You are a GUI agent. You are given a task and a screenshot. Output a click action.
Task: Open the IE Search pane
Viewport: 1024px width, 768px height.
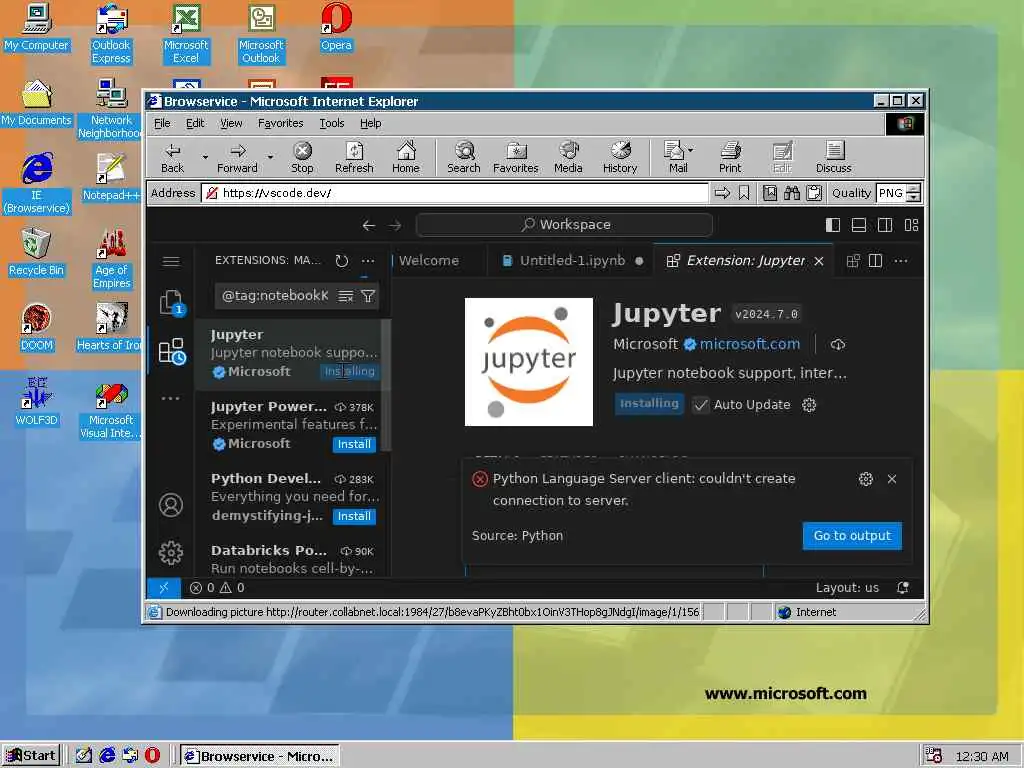464,158
